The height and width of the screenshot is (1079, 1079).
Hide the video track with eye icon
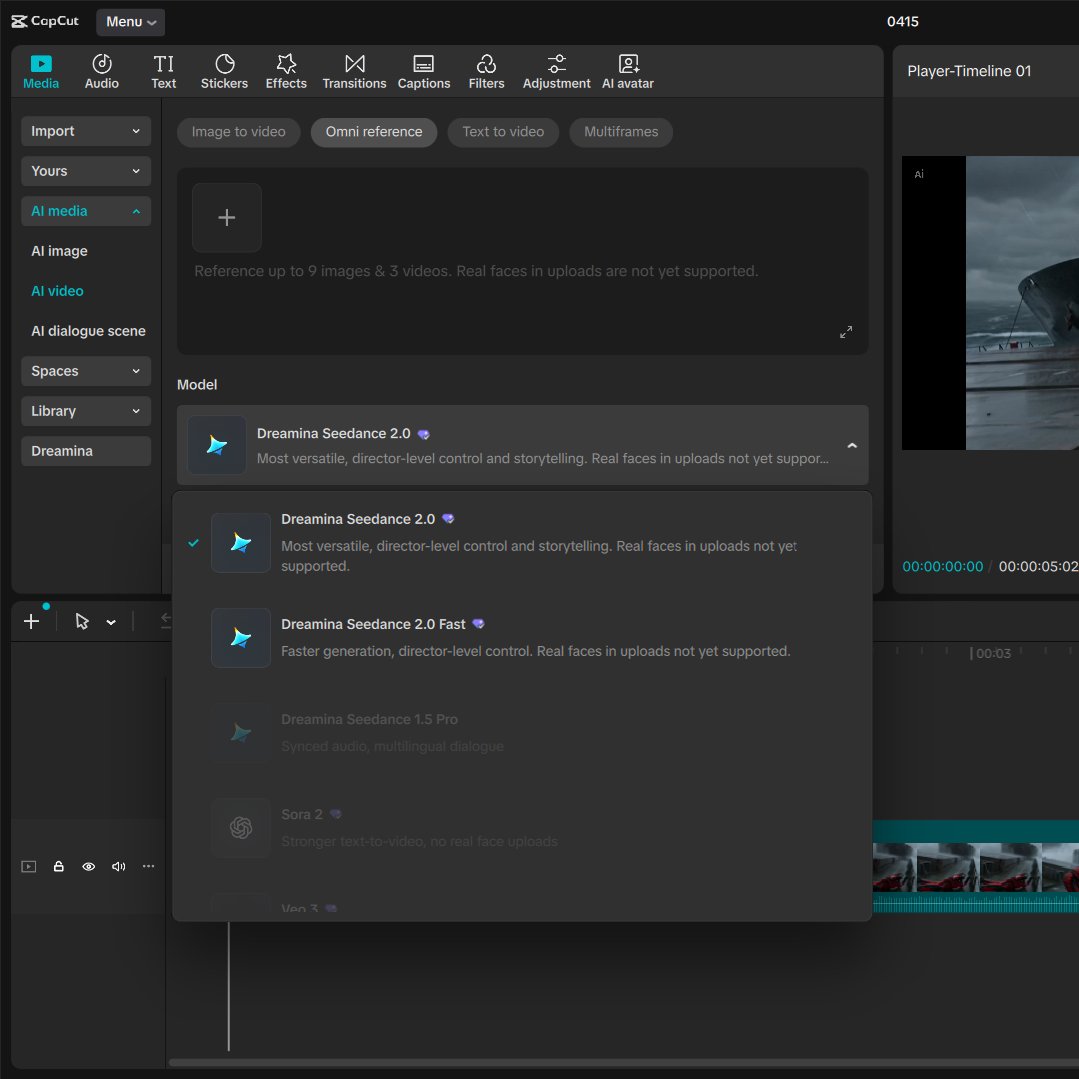tap(89, 866)
